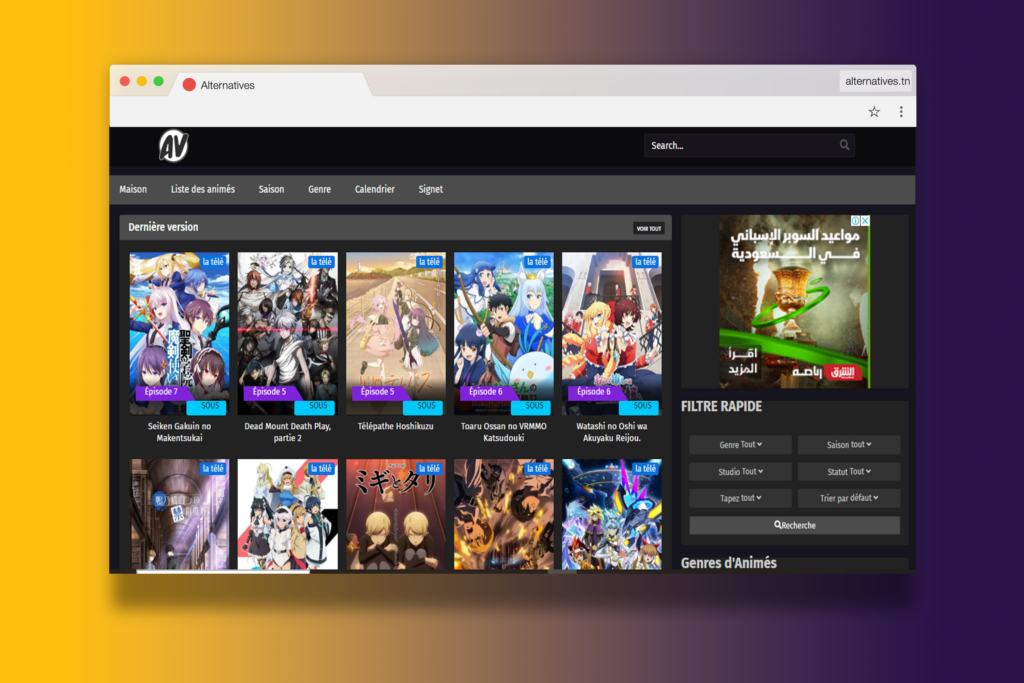The image size is (1024, 683).
Task: Open Liste des animés menu item
Action: (x=202, y=189)
